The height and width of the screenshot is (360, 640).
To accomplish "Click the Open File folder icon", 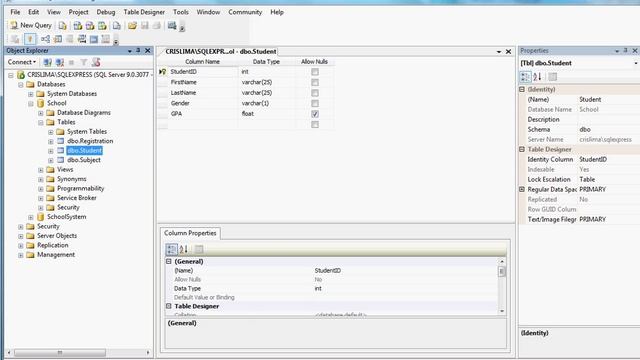I will (x=132, y=26).
